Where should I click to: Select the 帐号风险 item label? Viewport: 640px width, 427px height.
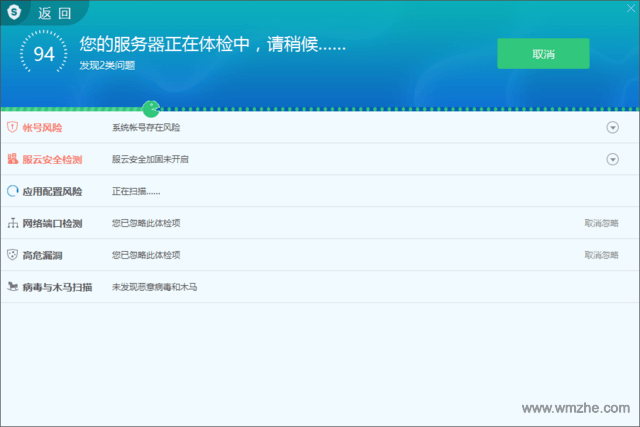(42, 128)
